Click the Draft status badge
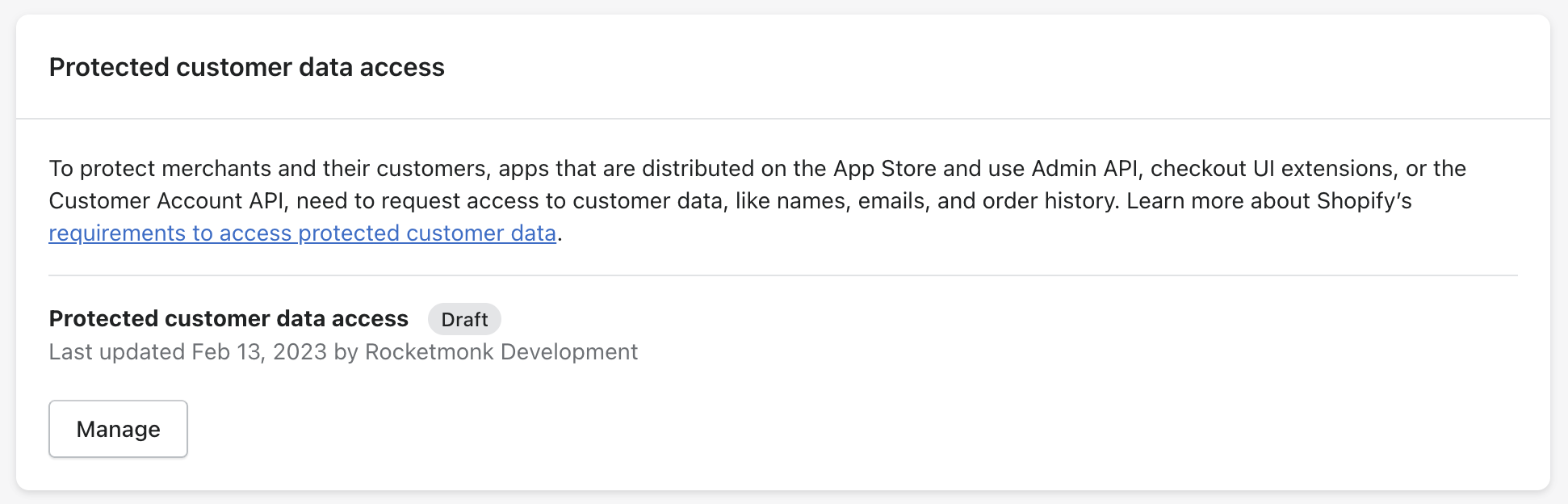Viewport: 1568px width, 504px height. pos(464,319)
